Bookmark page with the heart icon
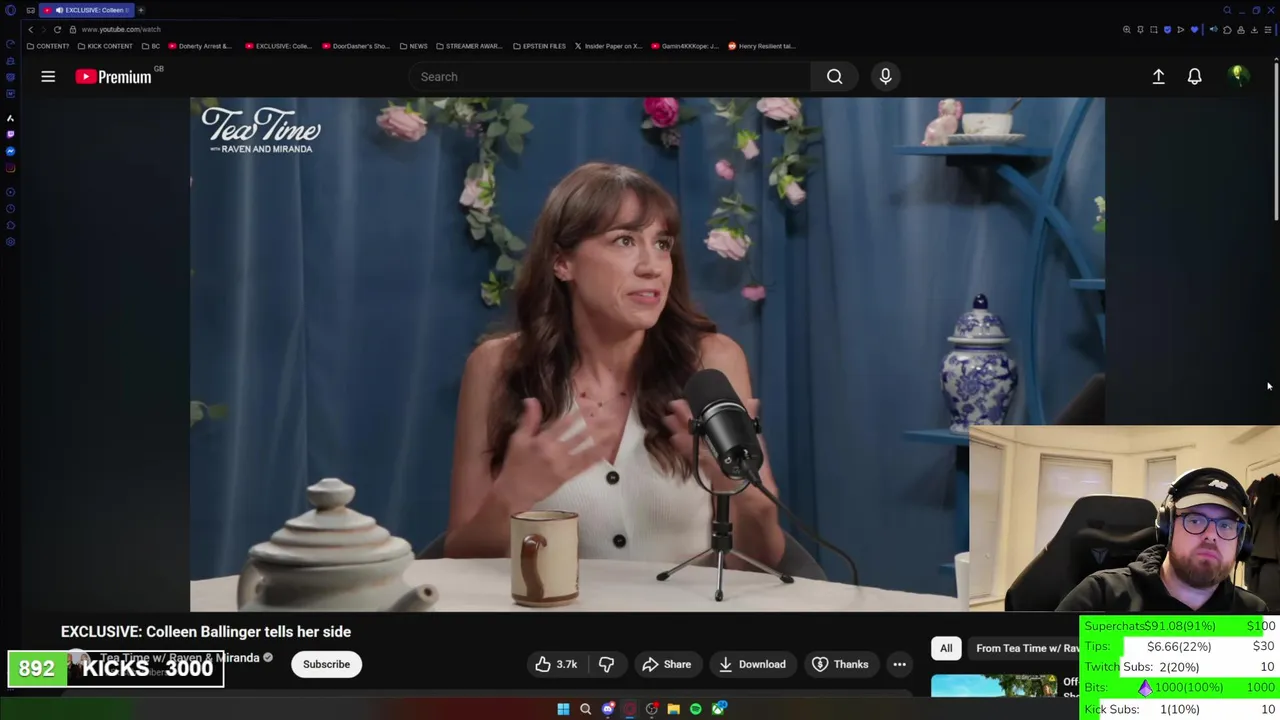 click(x=1194, y=30)
